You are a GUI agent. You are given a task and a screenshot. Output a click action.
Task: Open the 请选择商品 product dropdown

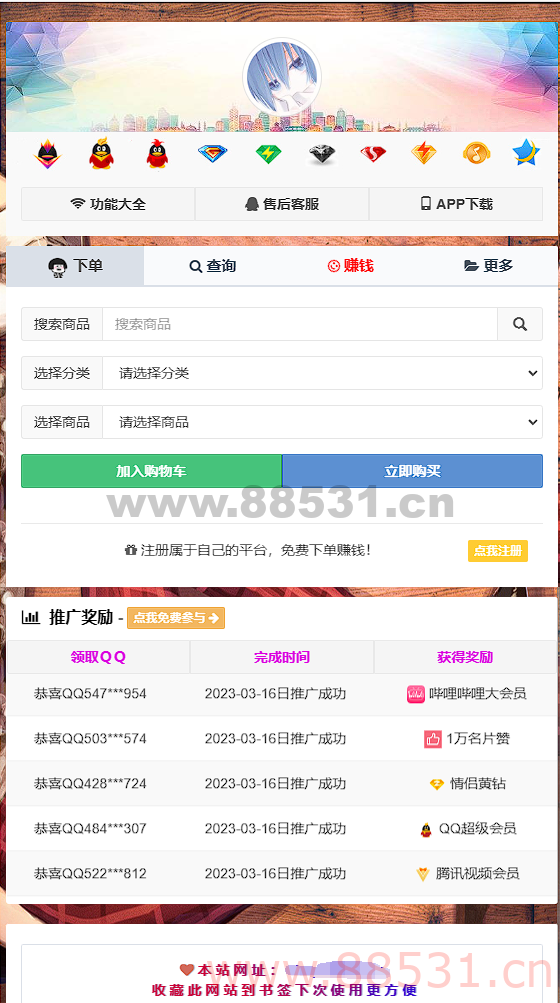[x=323, y=422]
